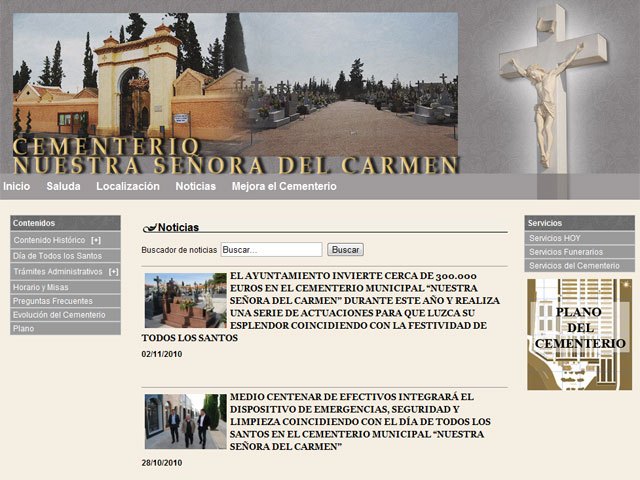Open the Plano sidebar link
The image size is (640, 480).
[24, 328]
